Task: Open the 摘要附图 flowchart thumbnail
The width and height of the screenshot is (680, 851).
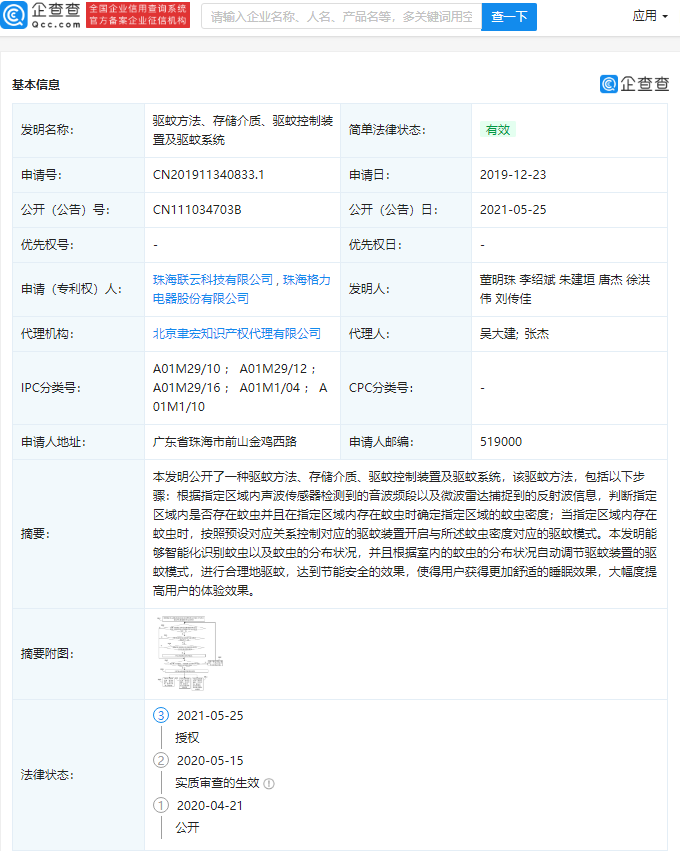Action: [181, 653]
